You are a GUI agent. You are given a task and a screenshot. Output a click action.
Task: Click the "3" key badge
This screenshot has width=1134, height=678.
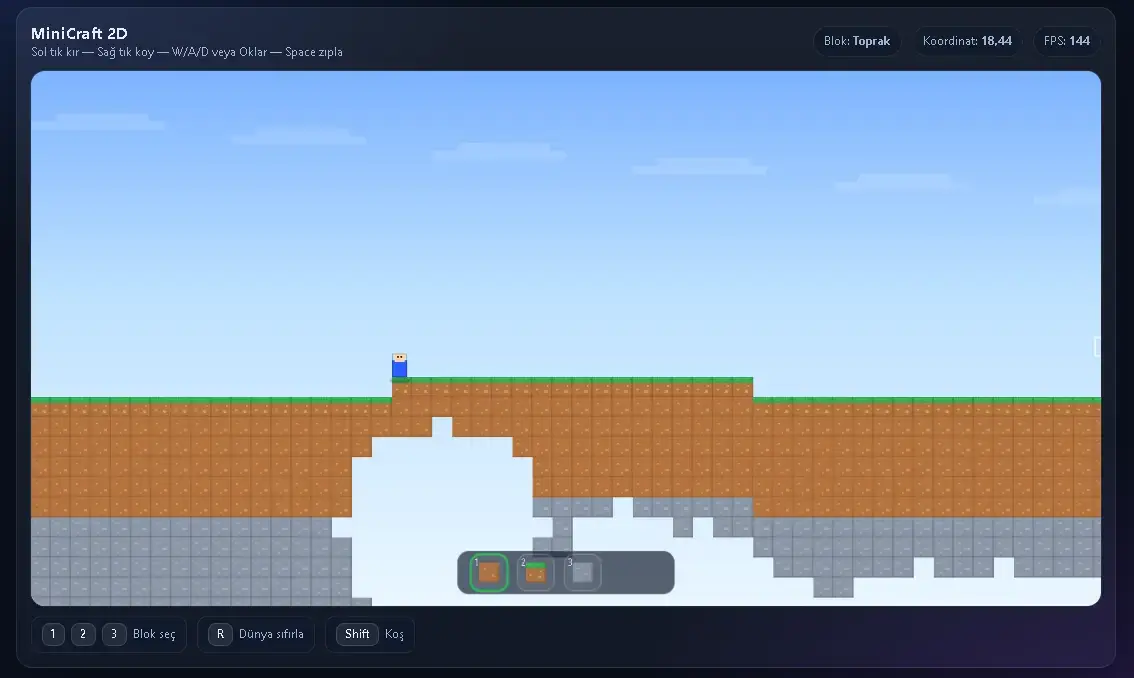click(114, 634)
